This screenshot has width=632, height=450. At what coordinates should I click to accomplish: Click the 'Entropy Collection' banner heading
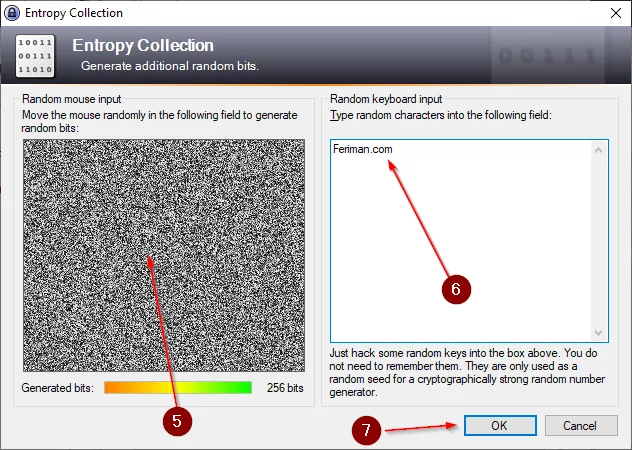click(143, 45)
